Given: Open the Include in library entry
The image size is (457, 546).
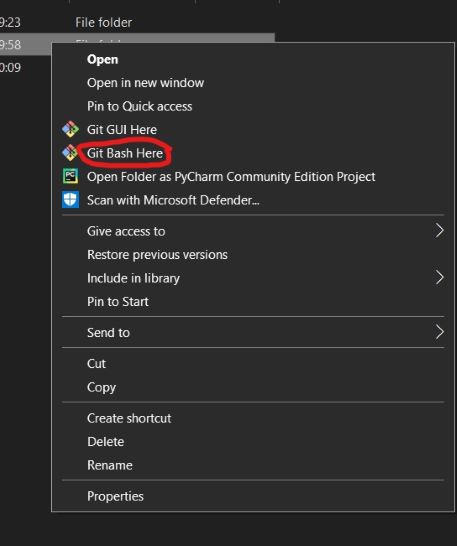Looking at the screenshot, I should pyautogui.click(x=133, y=278).
